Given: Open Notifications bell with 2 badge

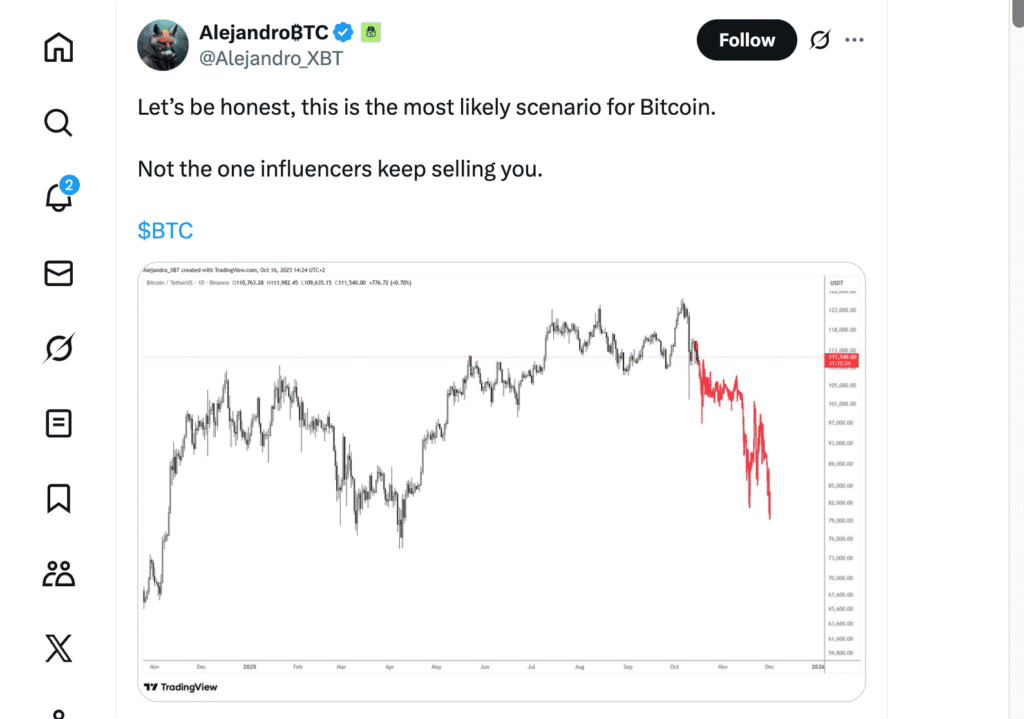Looking at the screenshot, I should (x=59, y=197).
